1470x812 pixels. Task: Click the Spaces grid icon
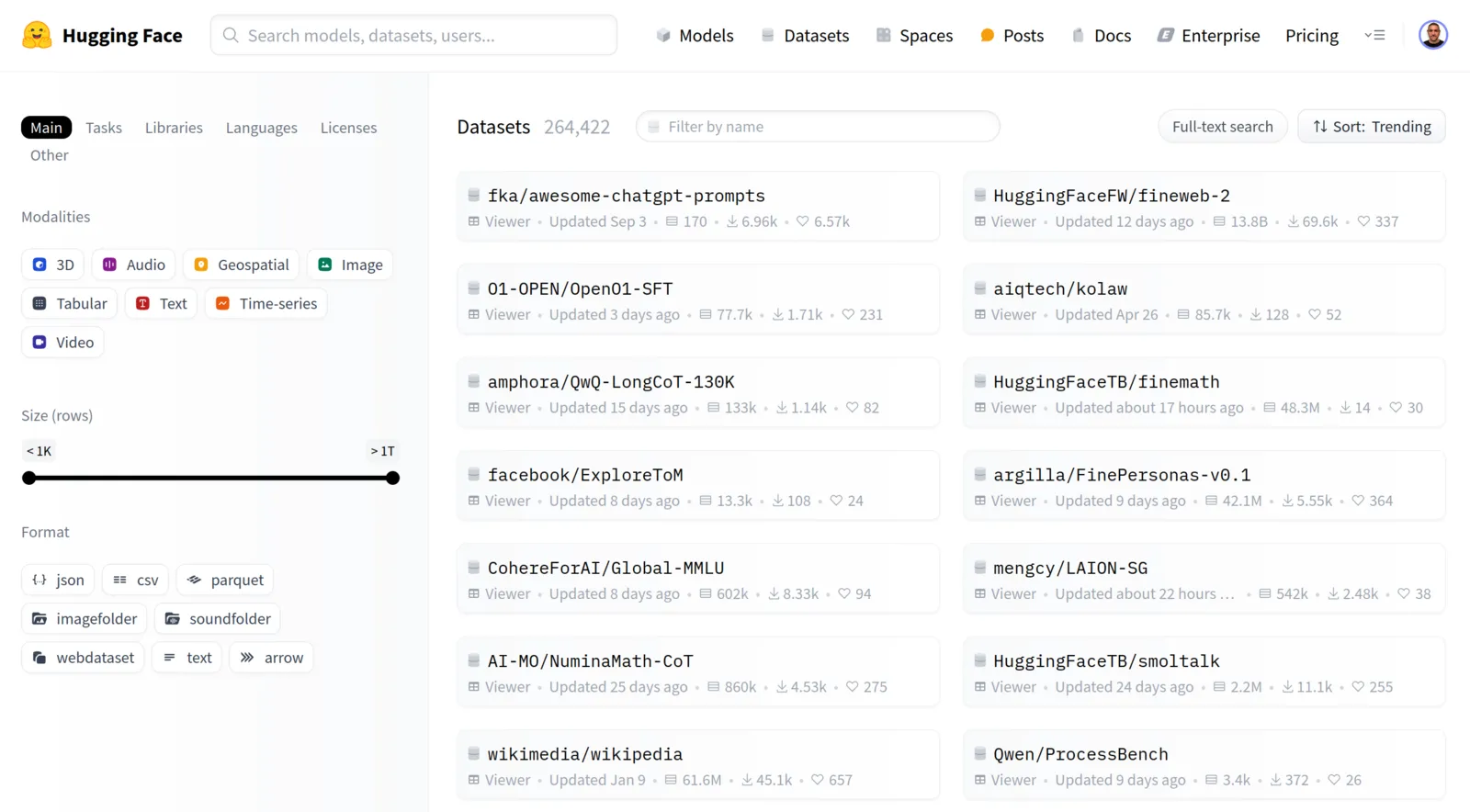(883, 35)
